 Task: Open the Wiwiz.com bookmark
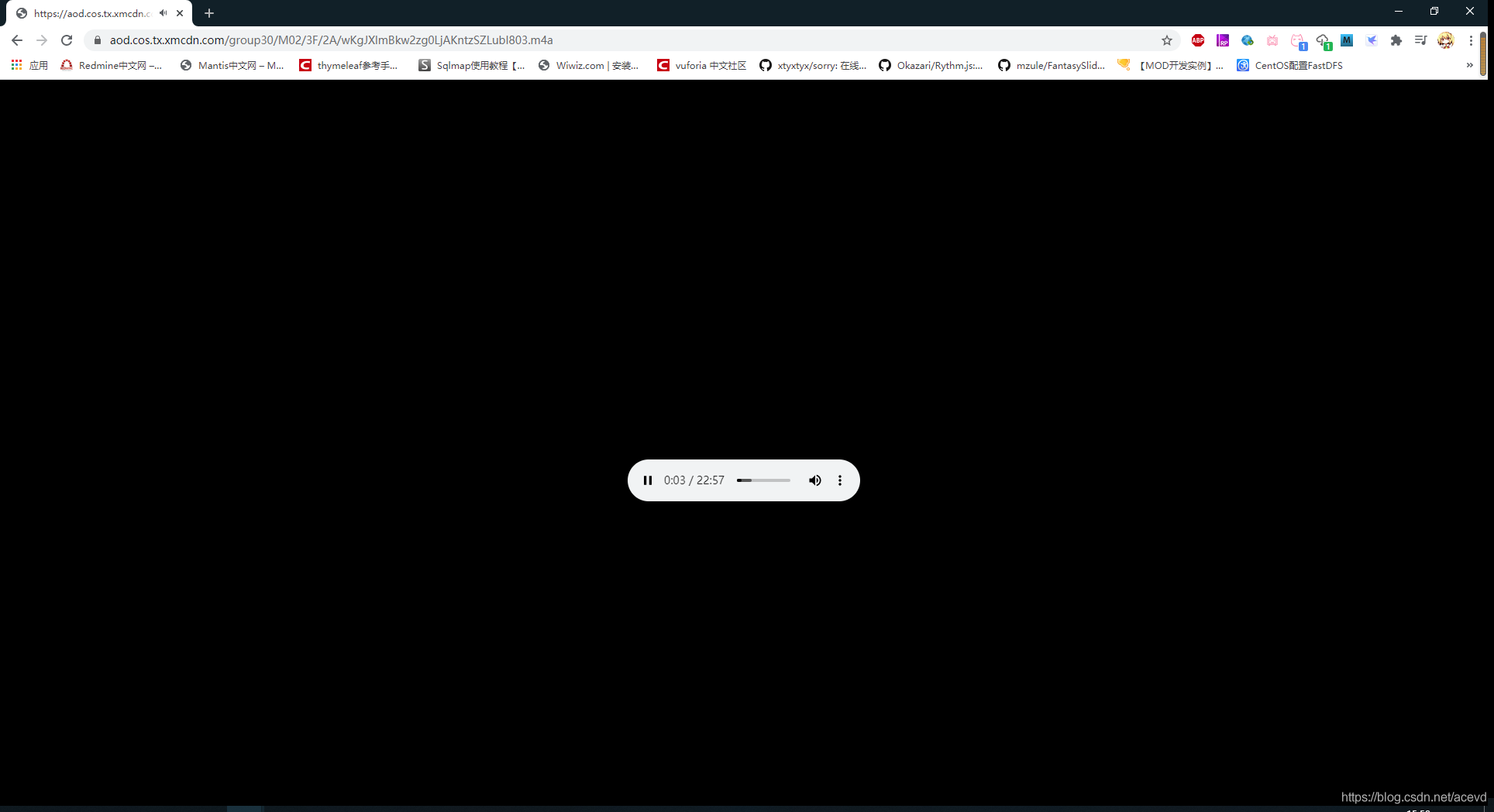tap(588, 65)
